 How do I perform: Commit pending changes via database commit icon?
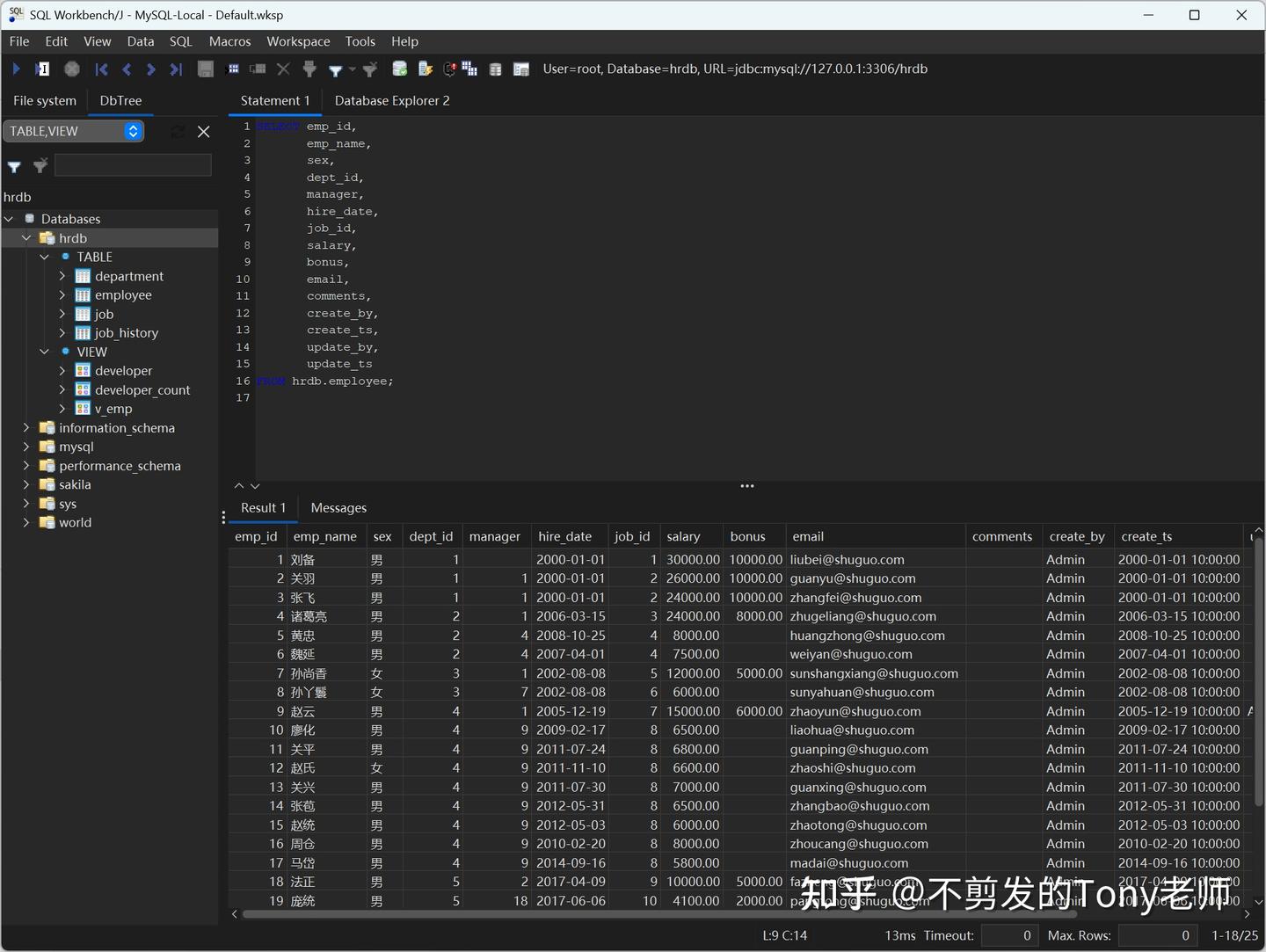[x=399, y=69]
